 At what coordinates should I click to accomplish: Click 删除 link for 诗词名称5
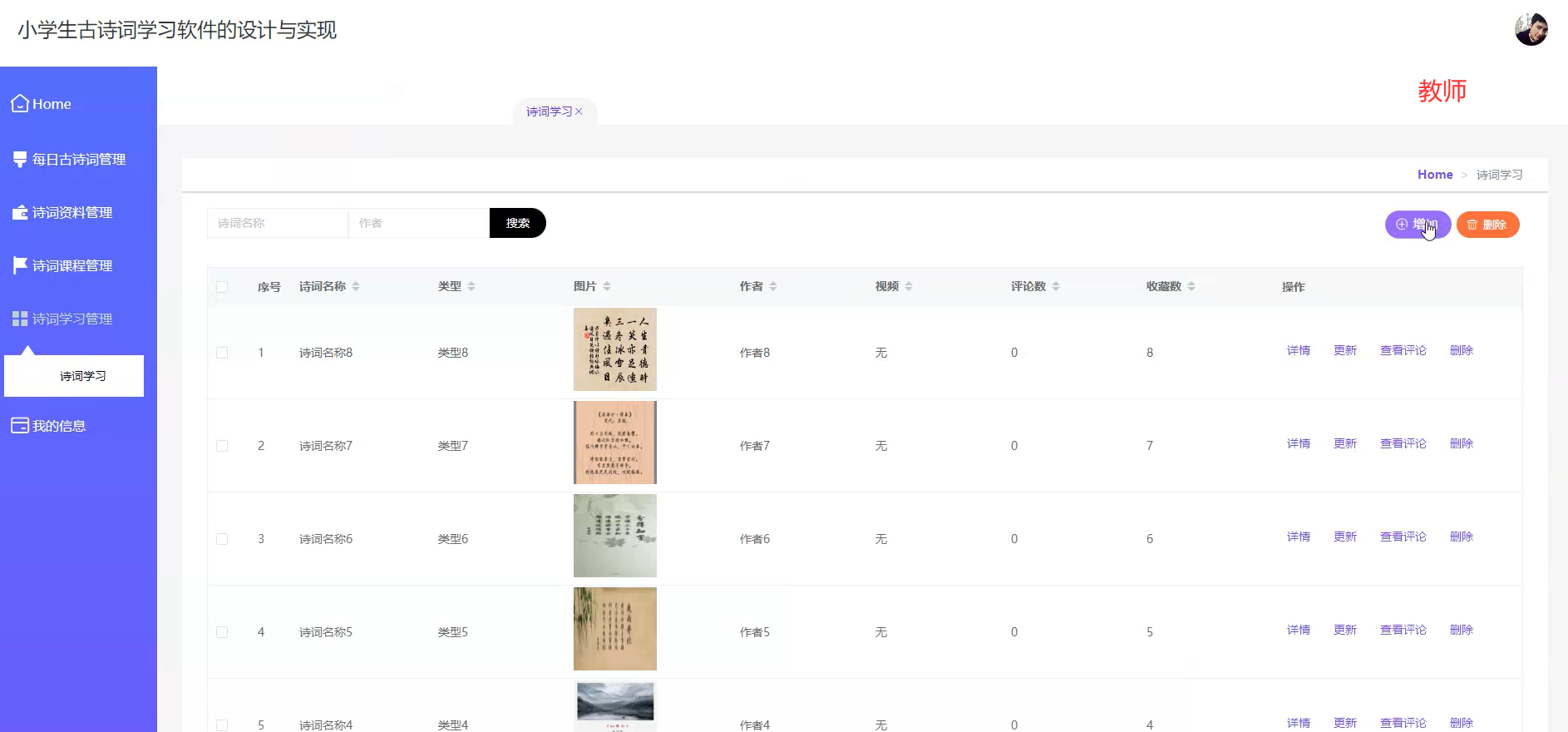pyautogui.click(x=1462, y=630)
